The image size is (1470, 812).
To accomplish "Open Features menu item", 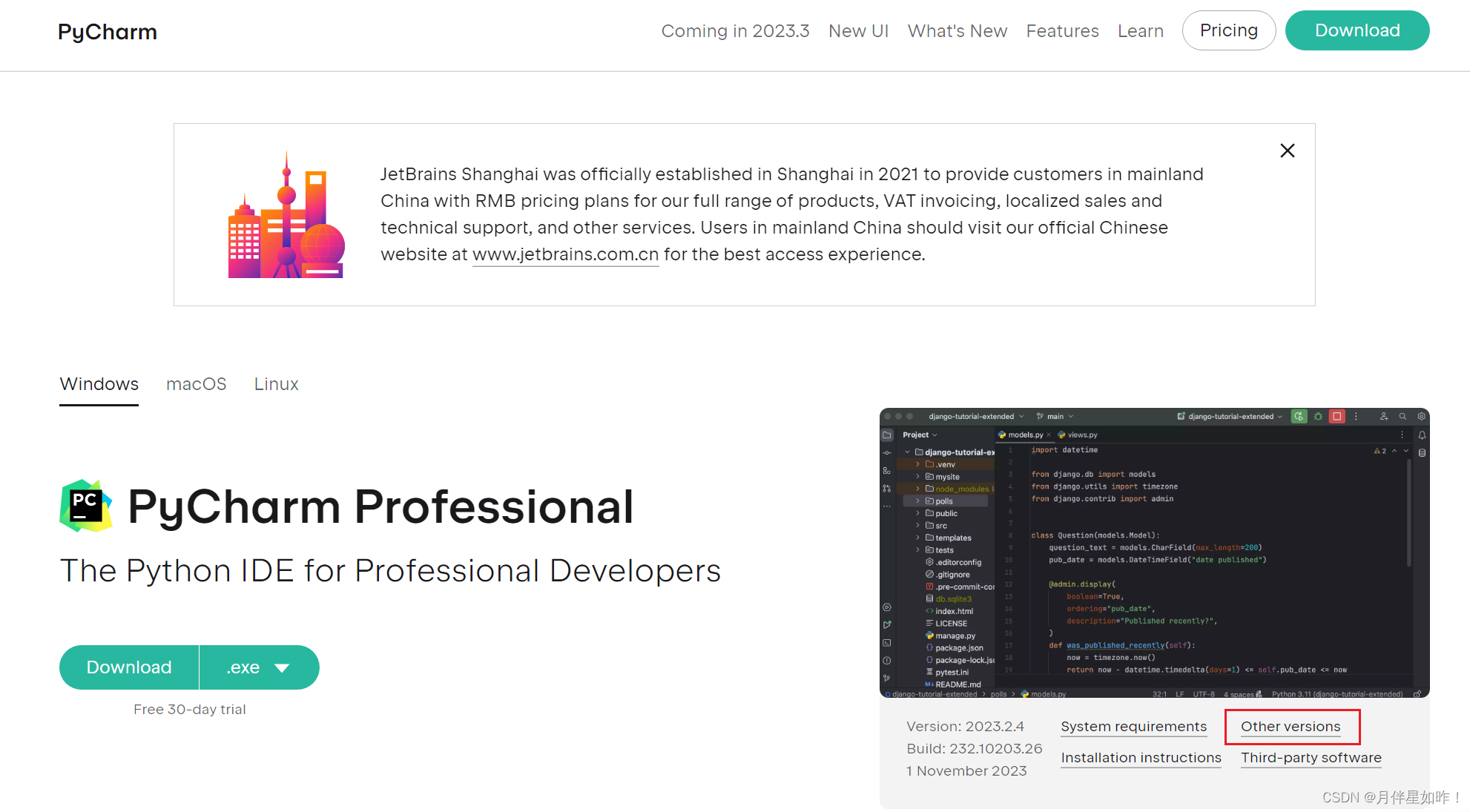I will (1062, 31).
